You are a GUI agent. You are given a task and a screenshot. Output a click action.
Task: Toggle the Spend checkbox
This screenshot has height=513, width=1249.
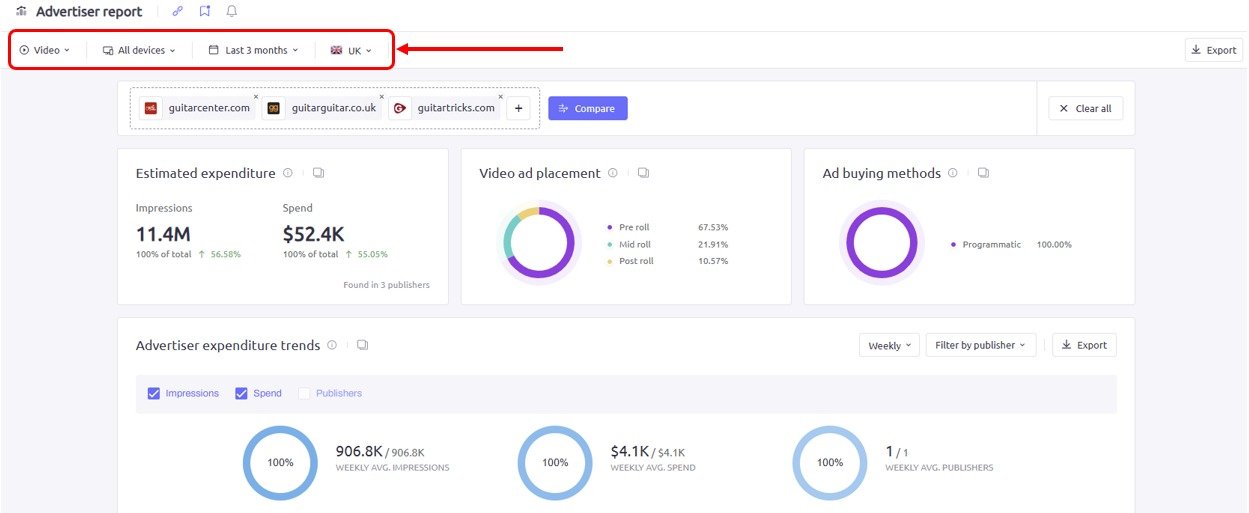tap(241, 393)
